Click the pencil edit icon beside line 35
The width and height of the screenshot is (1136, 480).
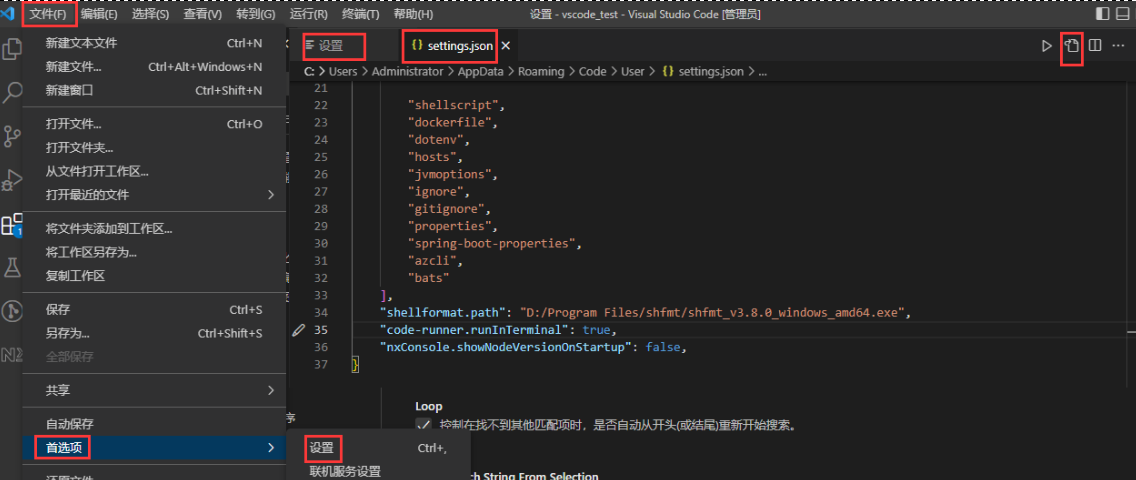298,330
